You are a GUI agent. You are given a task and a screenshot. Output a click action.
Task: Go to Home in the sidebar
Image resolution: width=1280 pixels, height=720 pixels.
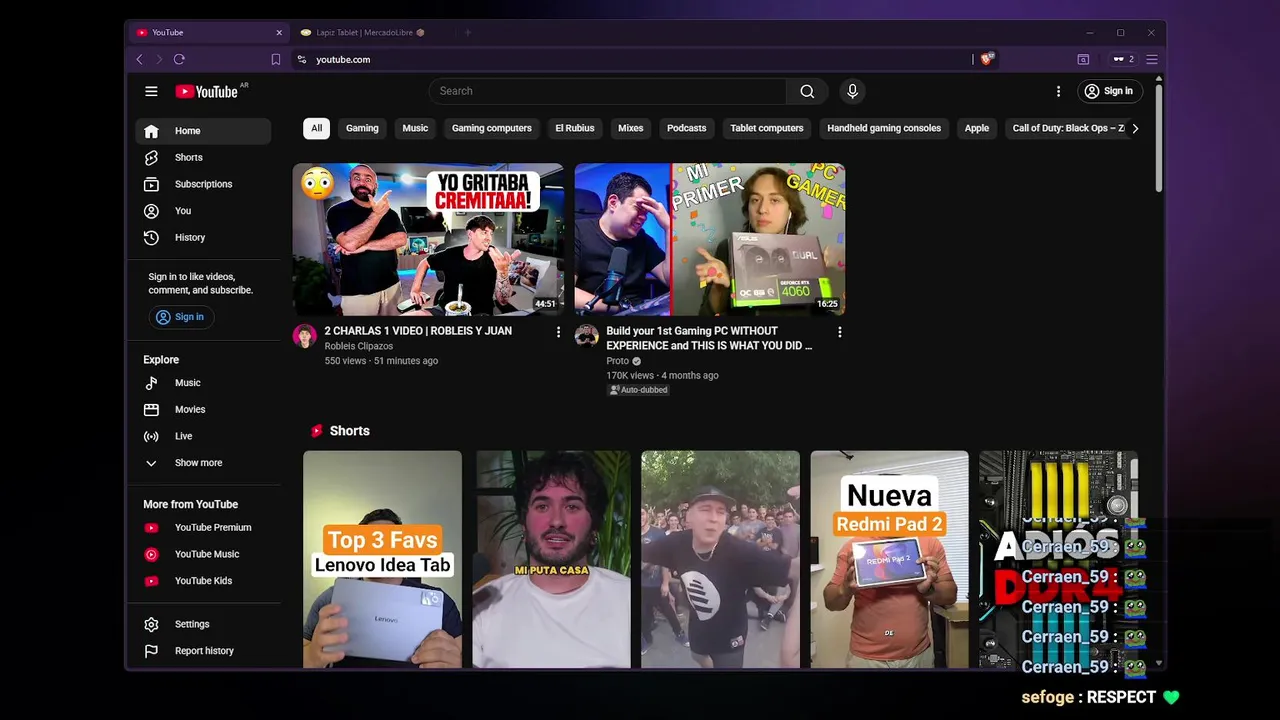pyautogui.click(x=203, y=131)
